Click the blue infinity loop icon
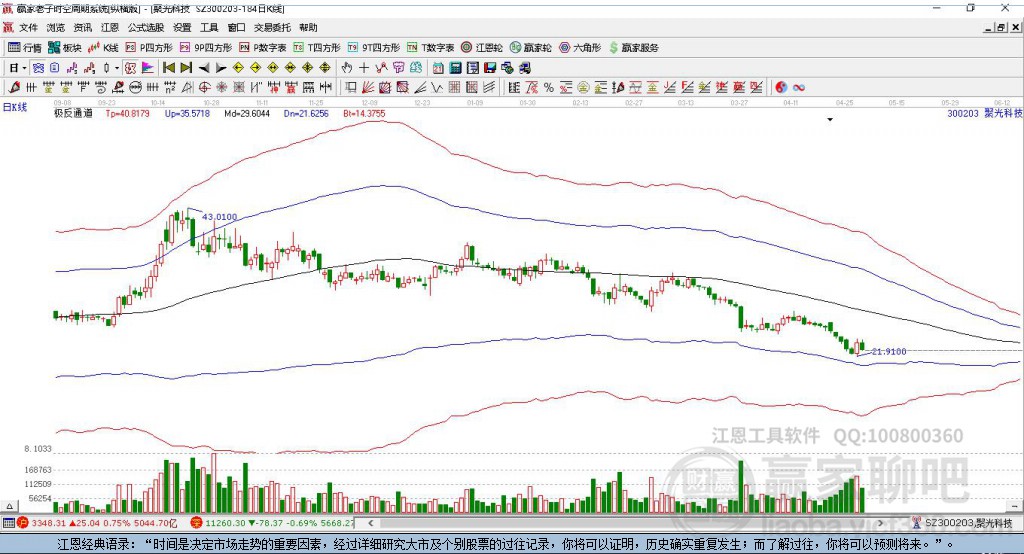Image resolution: width=1024 pixels, height=554 pixels. coord(798,88)
